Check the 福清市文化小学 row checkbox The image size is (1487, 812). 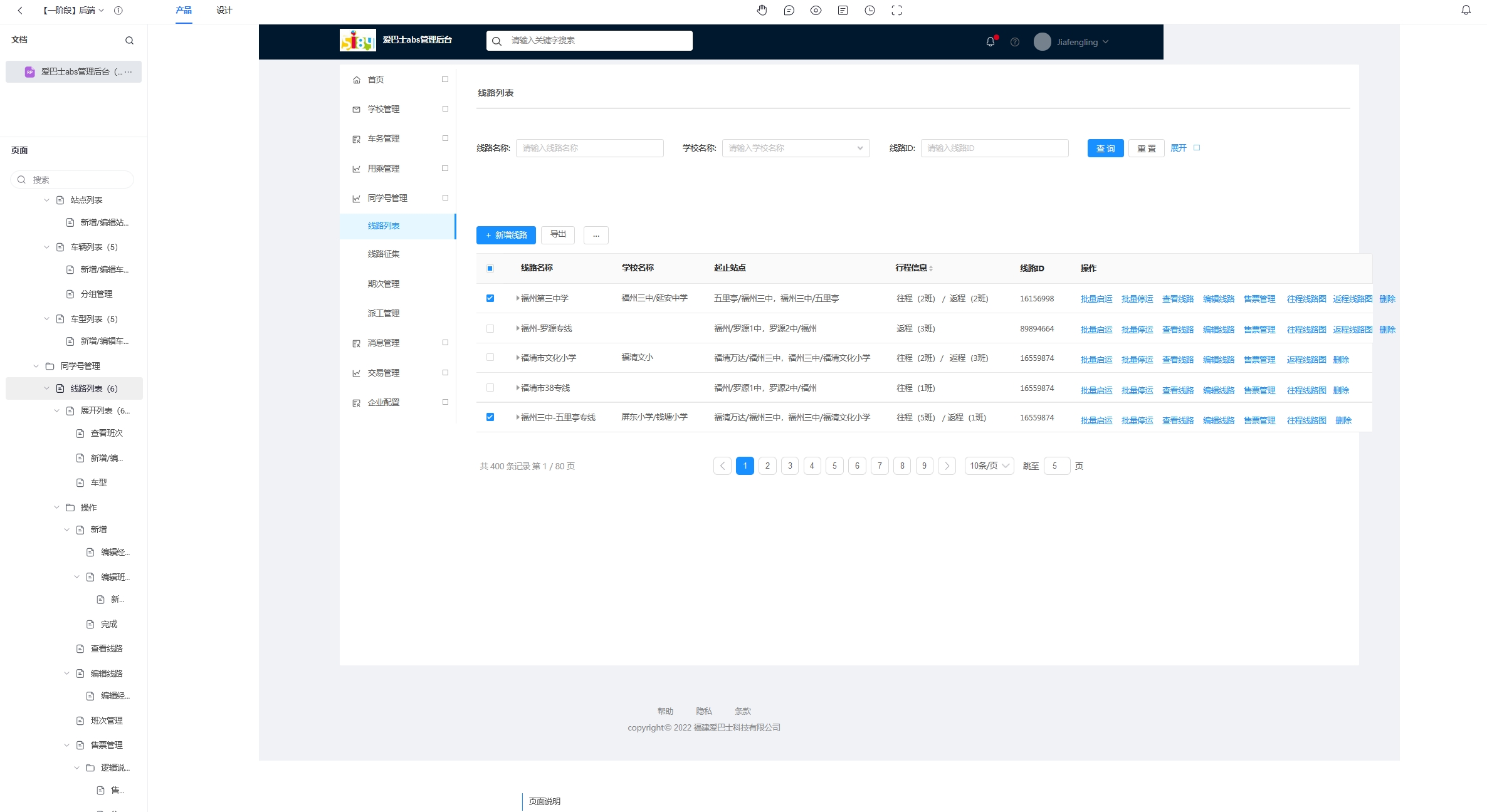point(490,357)
